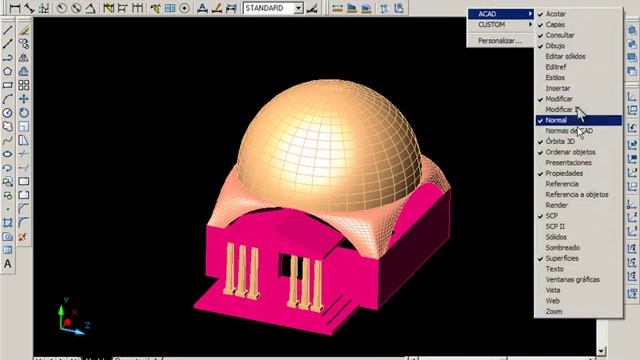Enable the Vista toolbar
Image resolution: width=640 pixels, height=360 pixels.
[578, 290]
